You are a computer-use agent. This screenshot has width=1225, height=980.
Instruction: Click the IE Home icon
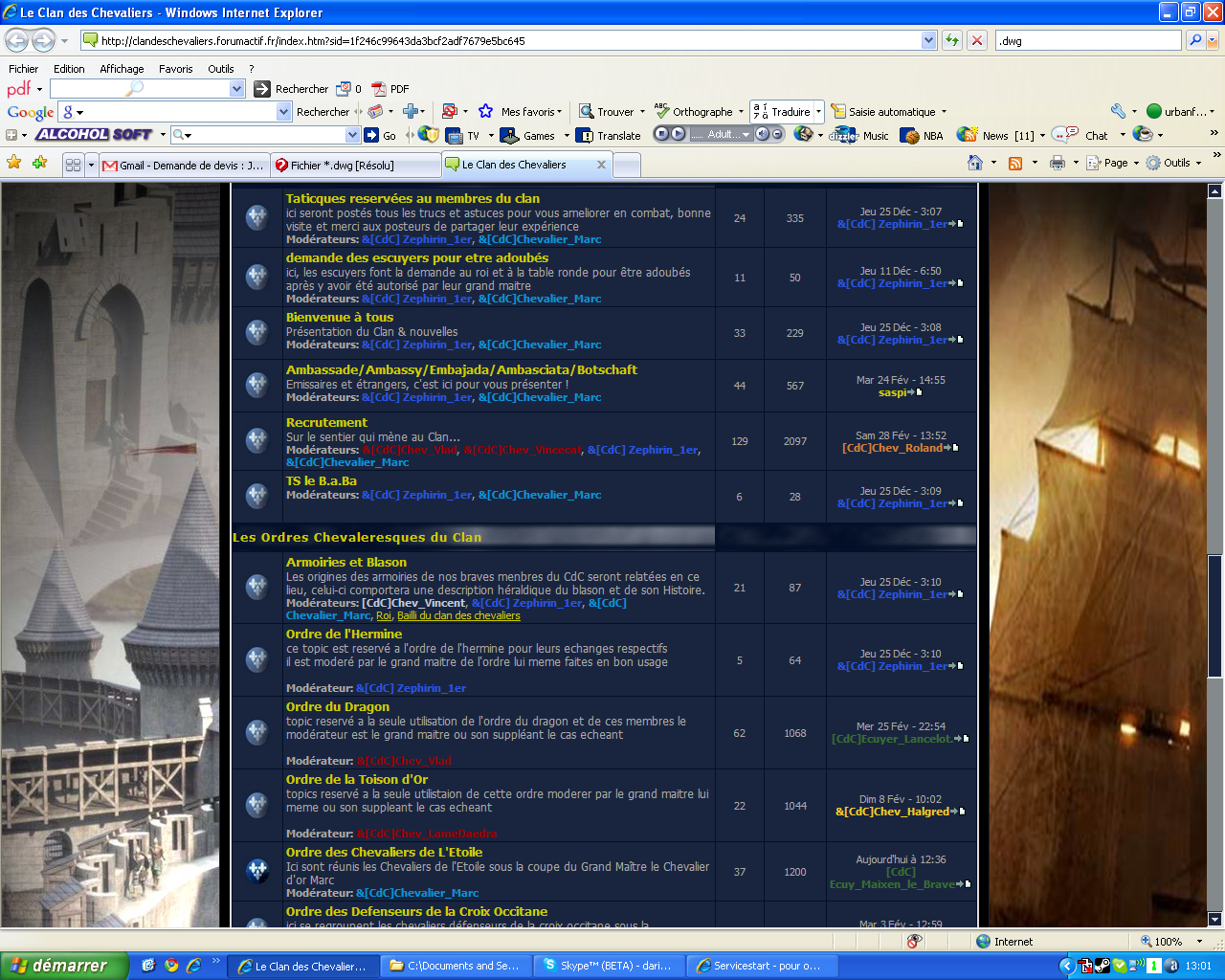975,163
